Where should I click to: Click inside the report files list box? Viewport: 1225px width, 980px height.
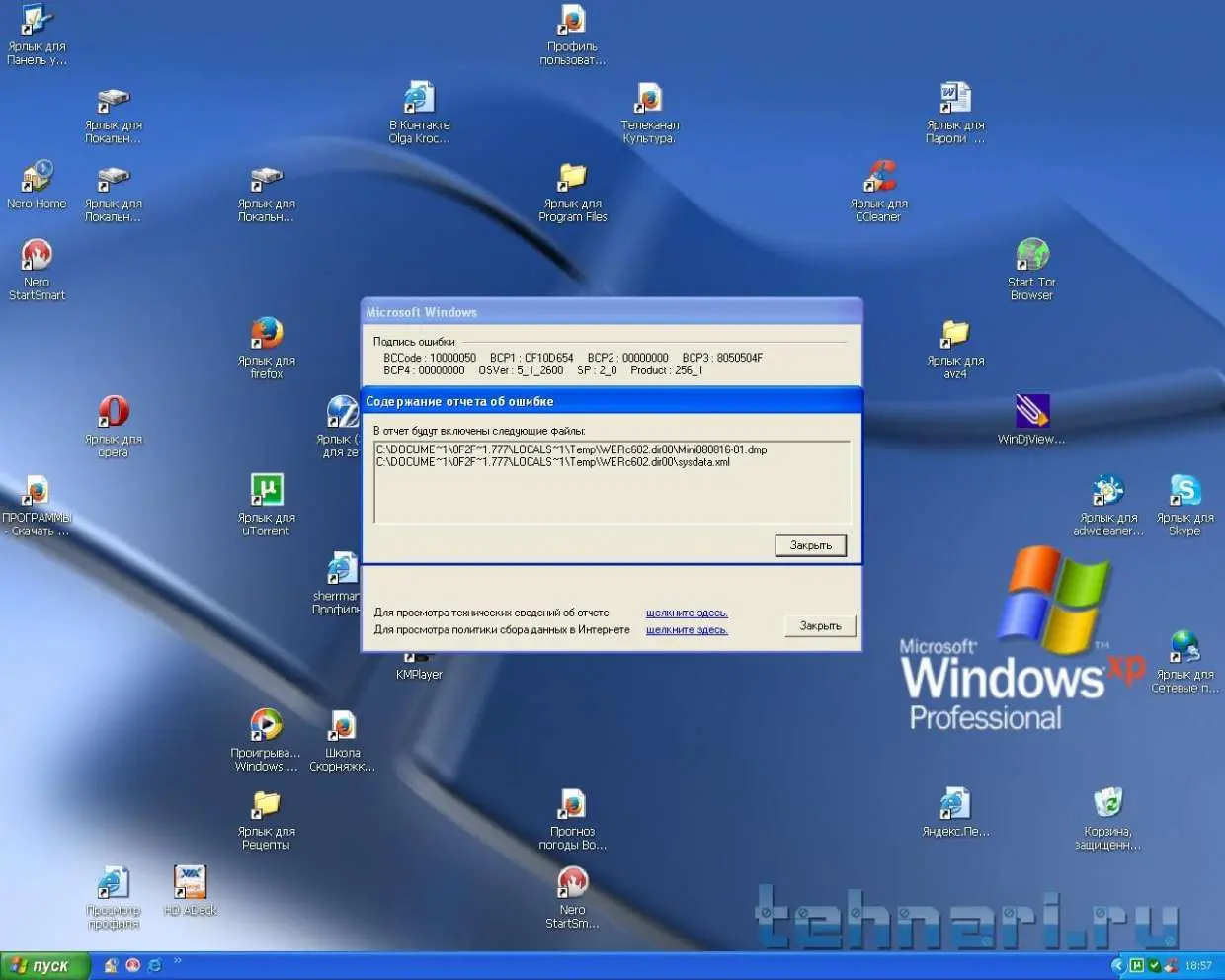[x=612, y=482]
